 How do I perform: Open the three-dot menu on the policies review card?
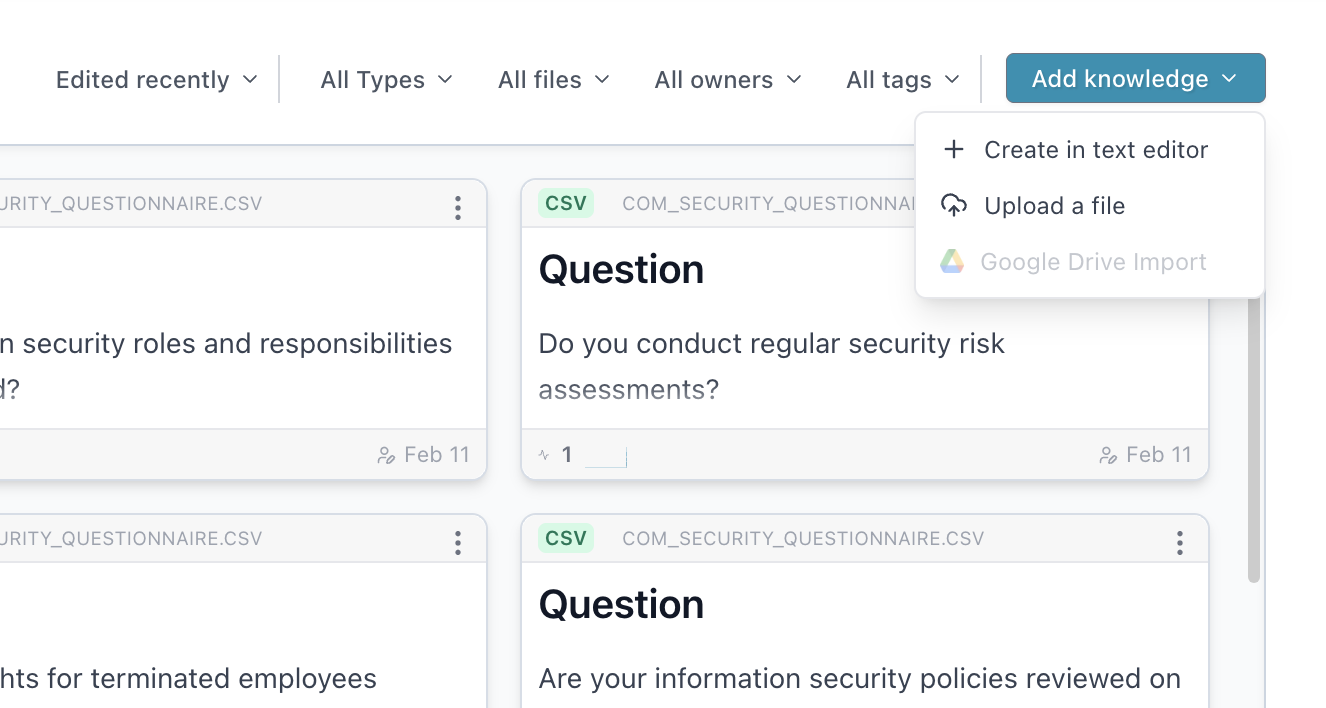(x=1179, y=541)
